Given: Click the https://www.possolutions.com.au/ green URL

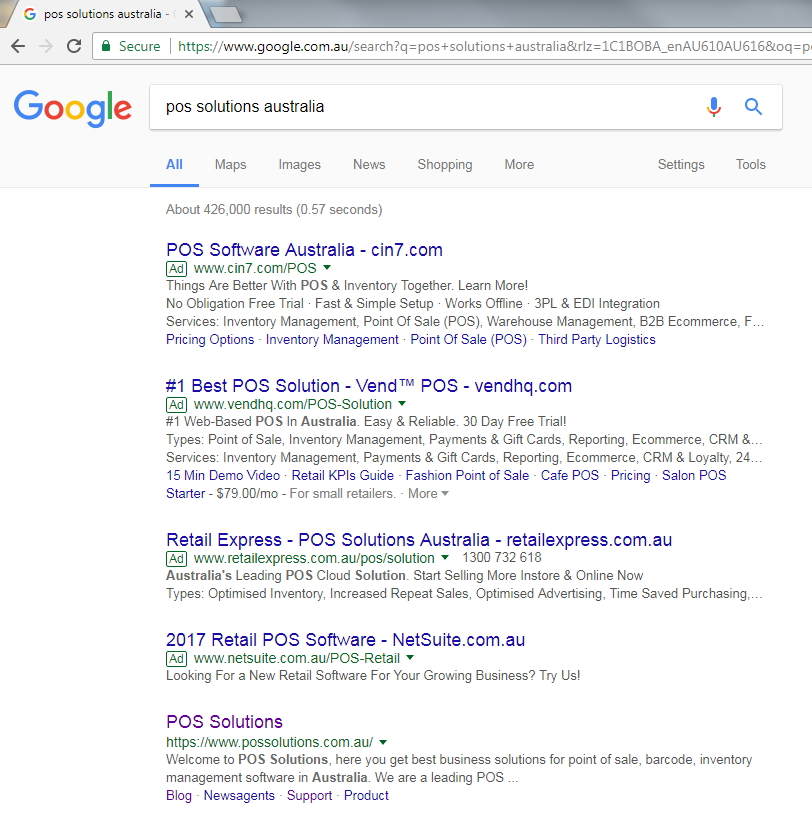Looking at the screenshot, I should [269, 742].
